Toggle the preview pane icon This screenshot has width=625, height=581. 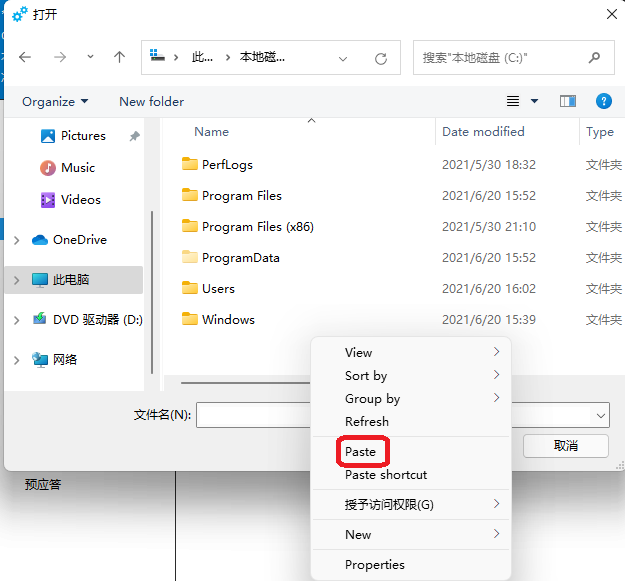[568, 101]
